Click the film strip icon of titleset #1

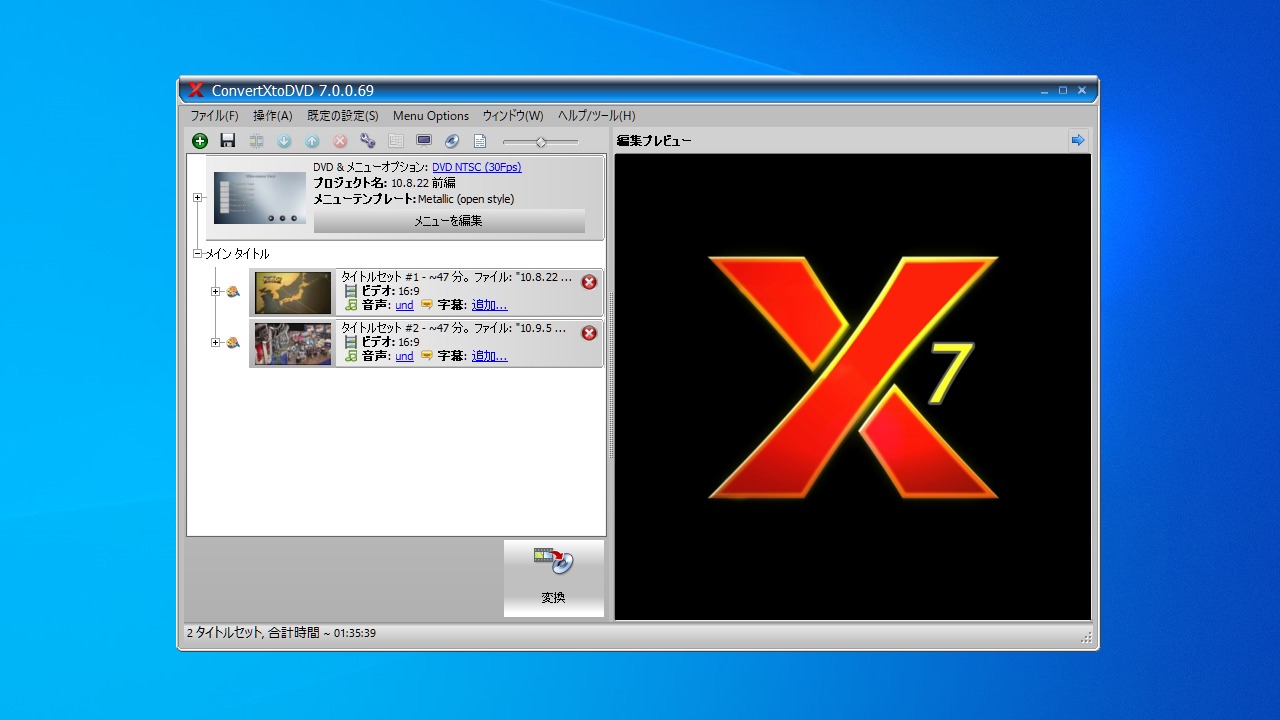pos(350,291)
